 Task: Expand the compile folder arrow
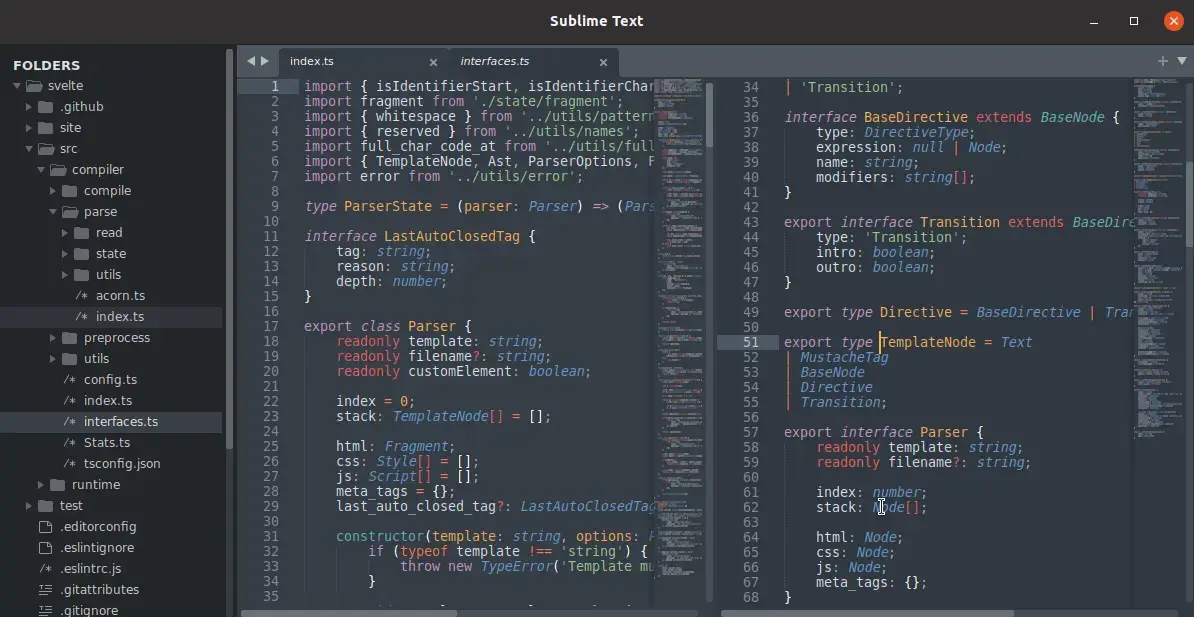point(53,190)
